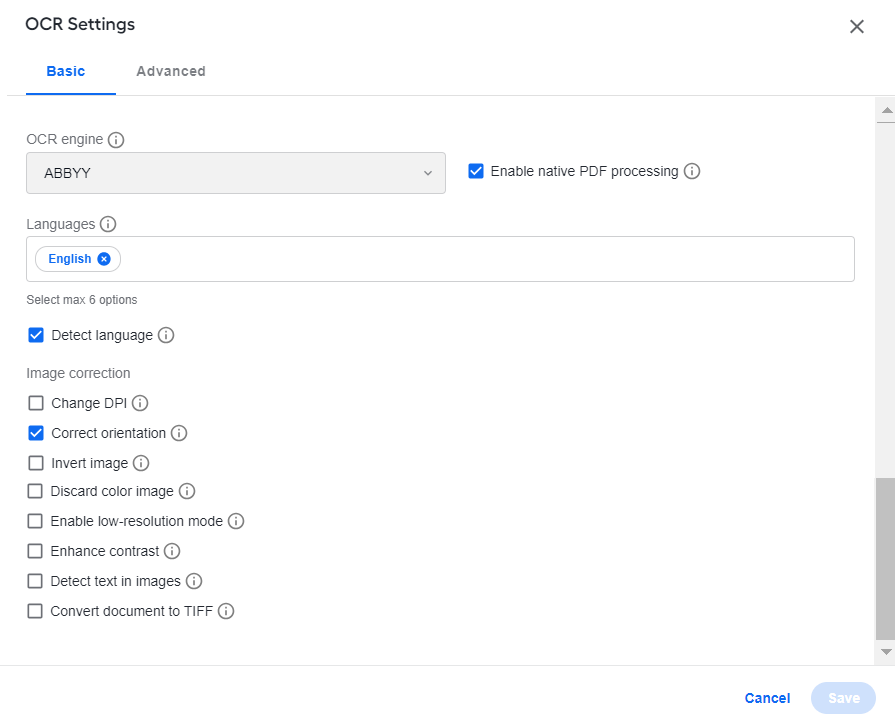Close the OCR Settings dialog
Screen dimensions: 895x722
point(856,27)
